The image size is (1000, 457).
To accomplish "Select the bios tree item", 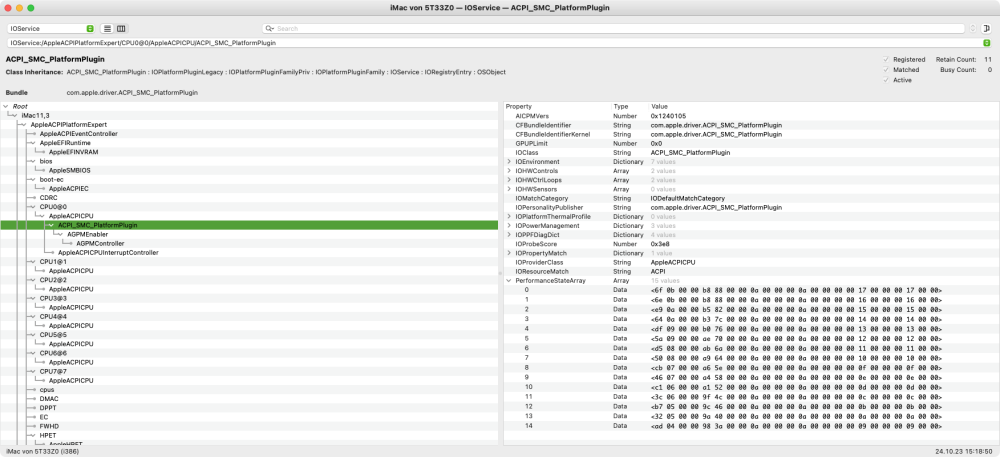I will click(46, 161).
